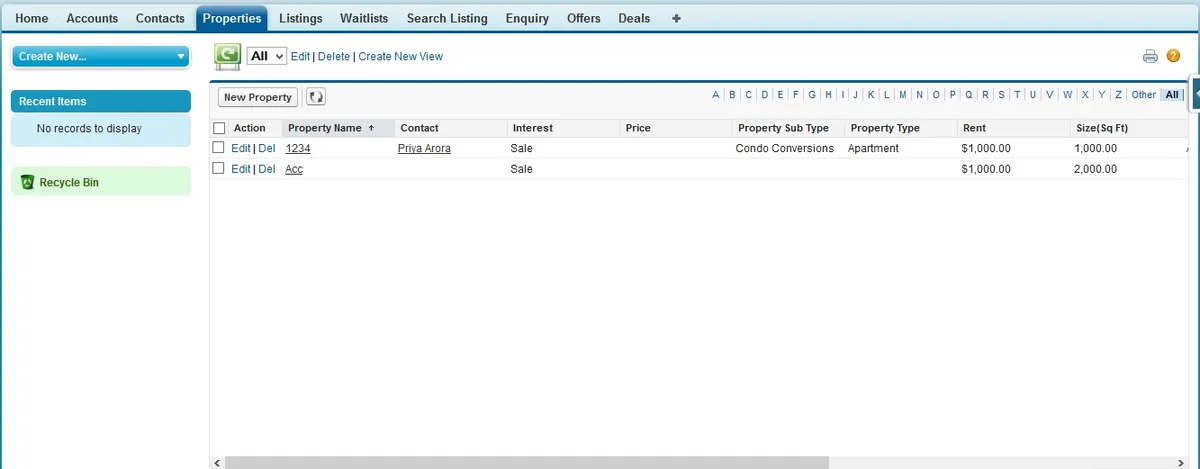Click the Recycle Bin icon

(27, 182)
